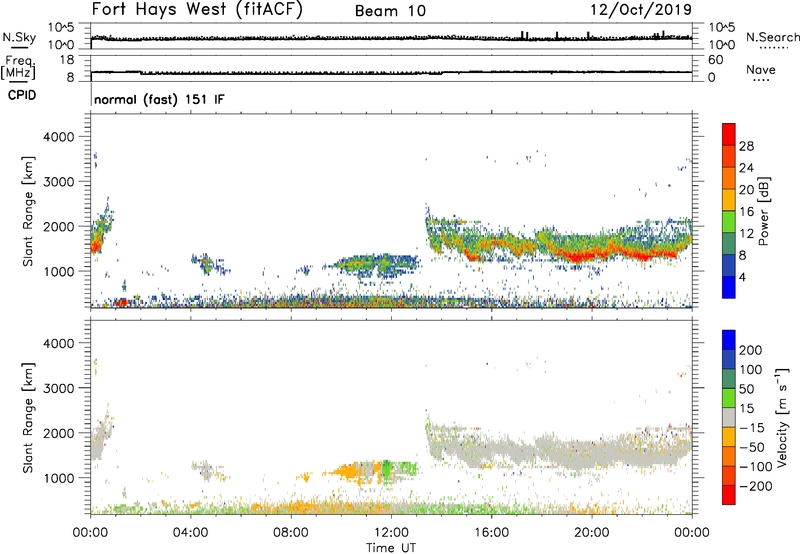Click red strong echo near 20:00 in power panel
The height and width of the screenshot is (554, 800).
pos(582,256)
